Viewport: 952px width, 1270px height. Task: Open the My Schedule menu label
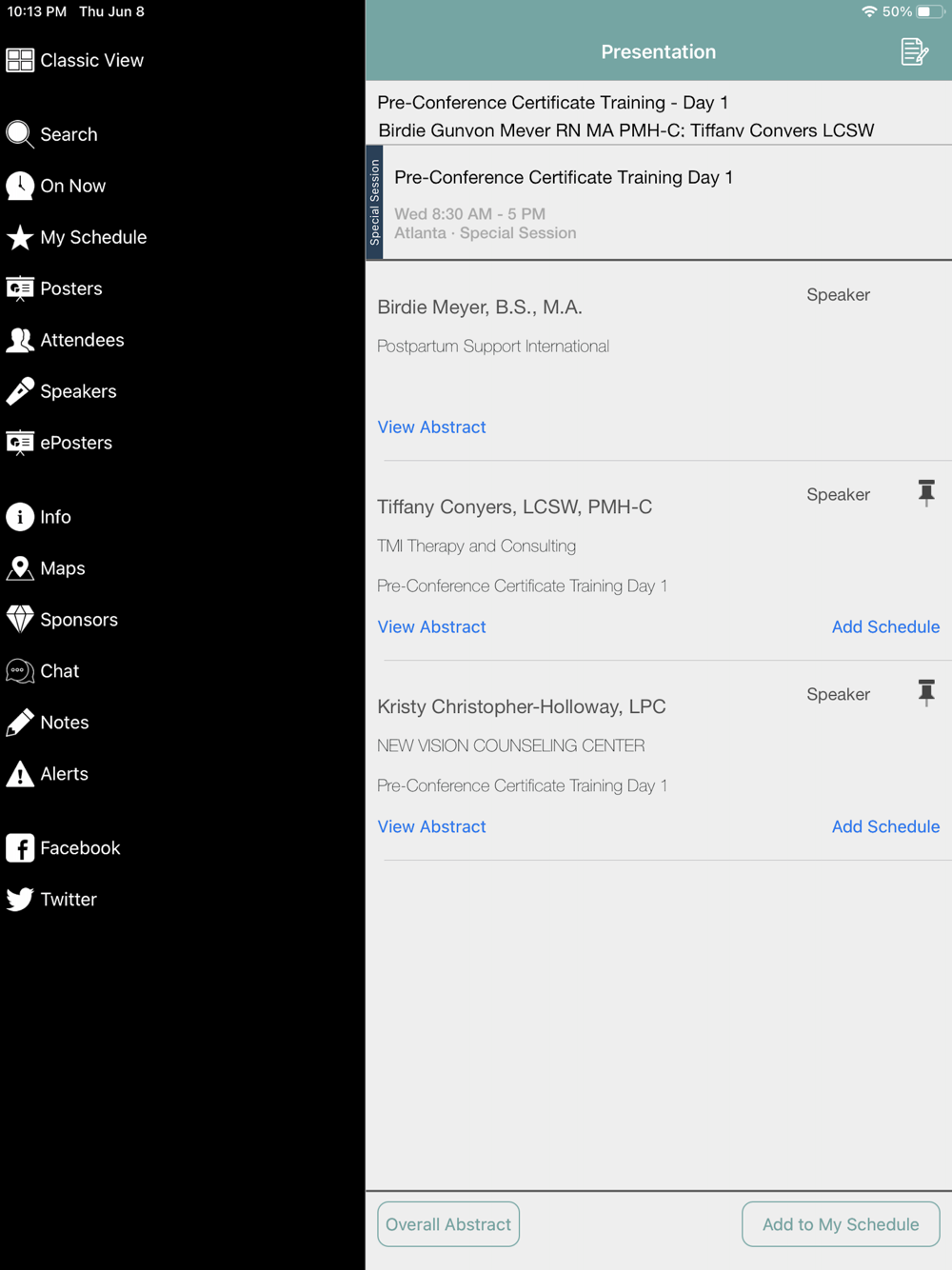pos(93,237)
